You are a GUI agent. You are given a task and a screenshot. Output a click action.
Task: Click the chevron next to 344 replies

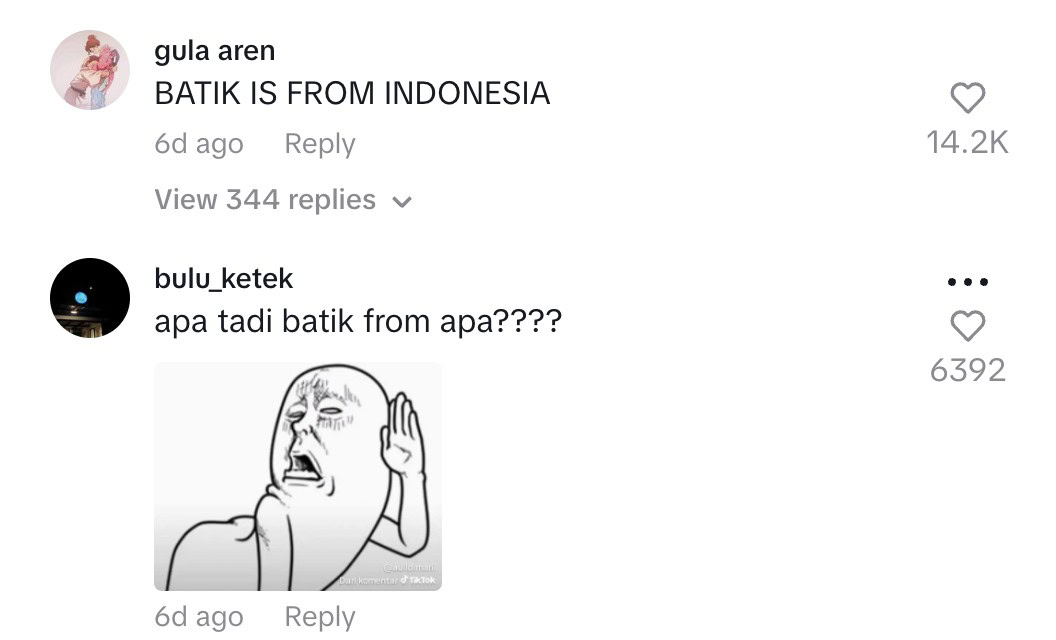(x=402, y=201)
